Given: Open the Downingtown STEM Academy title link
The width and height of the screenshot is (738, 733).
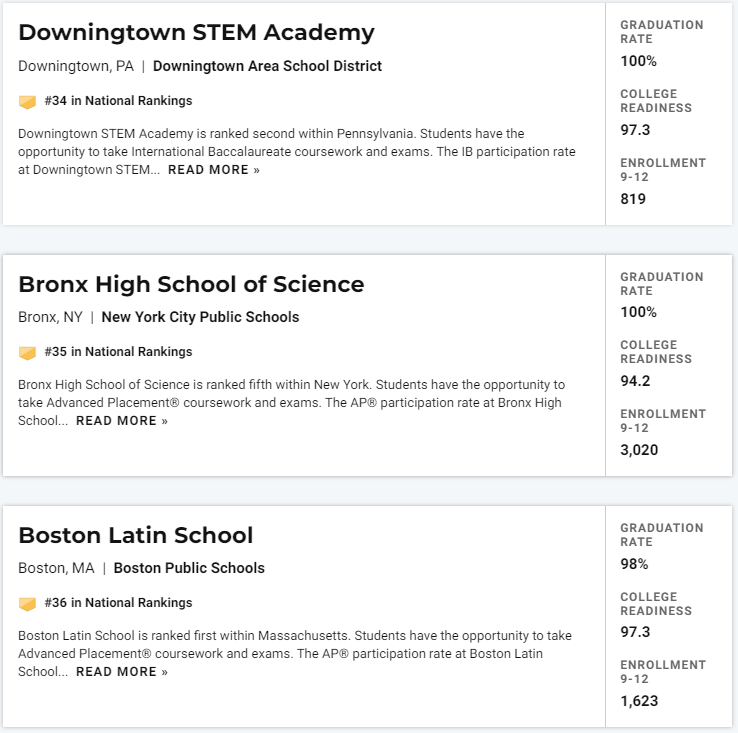Looking at the screenshot, I should point(196,33).
